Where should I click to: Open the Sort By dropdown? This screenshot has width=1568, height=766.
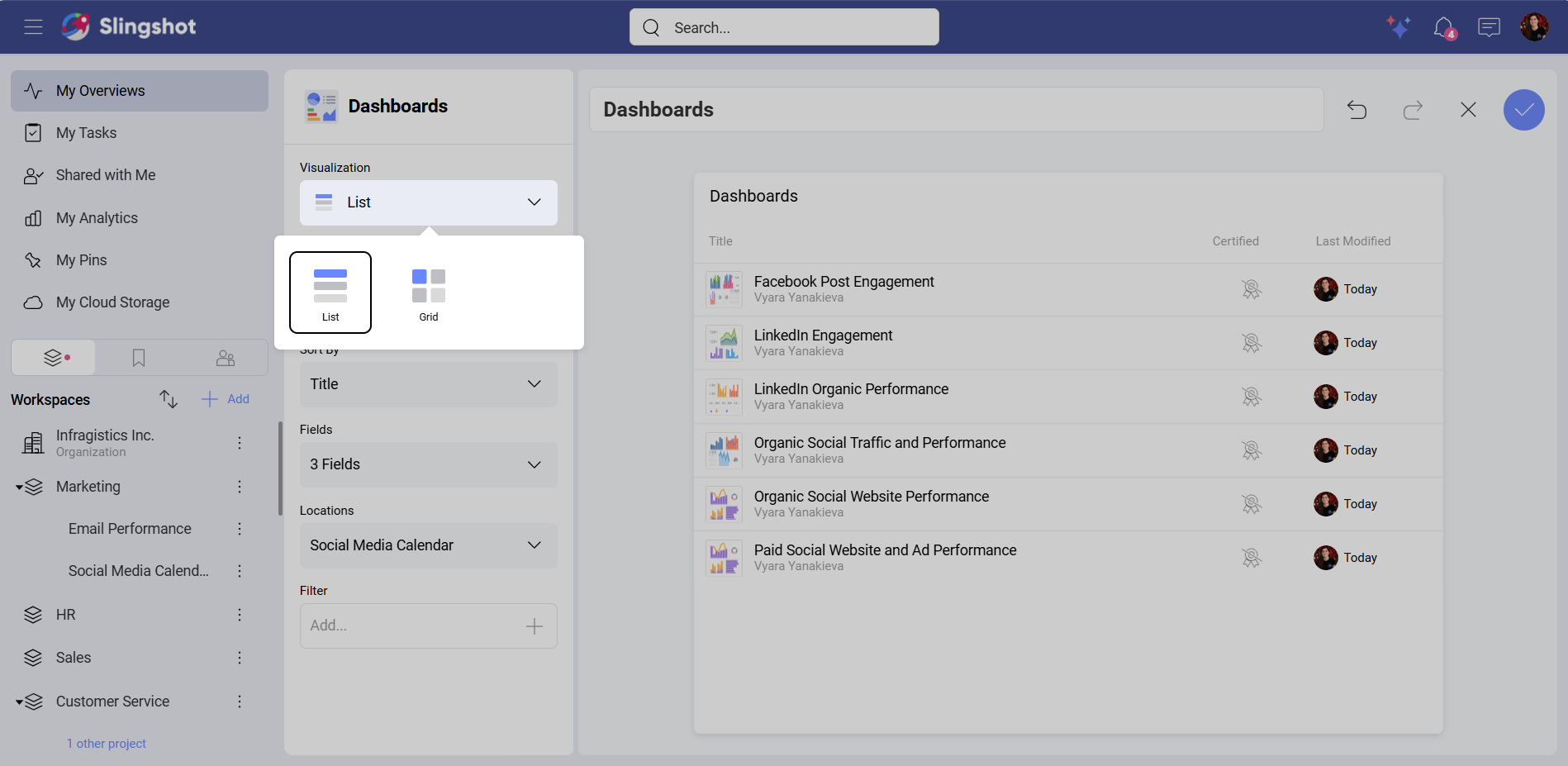(x=427, y=383)
